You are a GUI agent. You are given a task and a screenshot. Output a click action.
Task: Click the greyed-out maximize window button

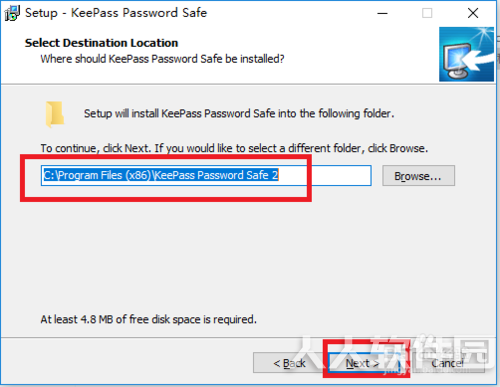click(x=427, y=13)
